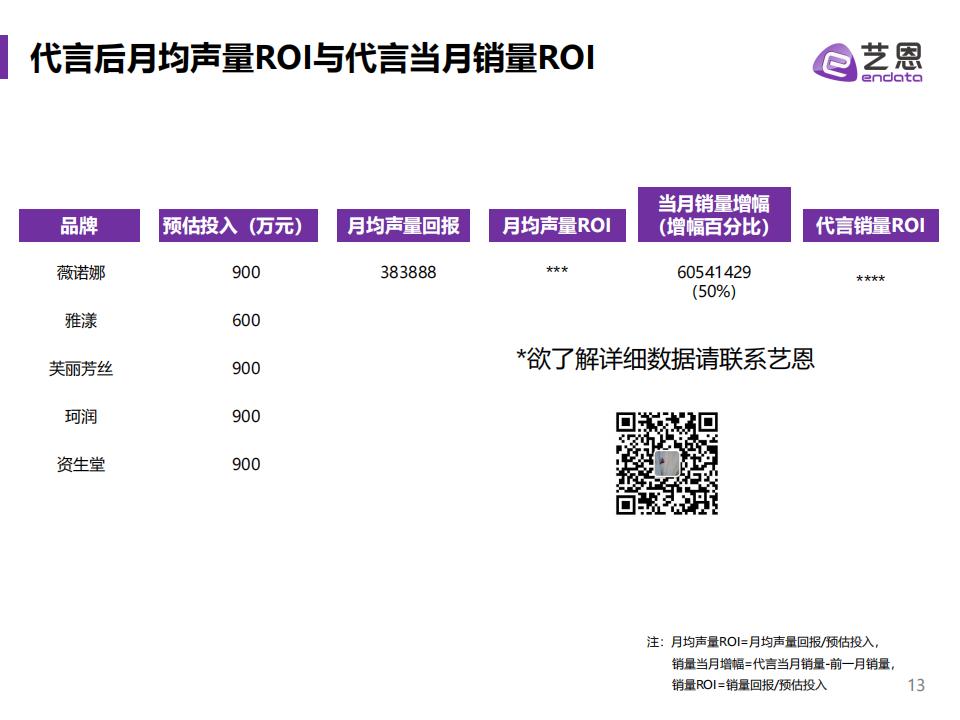Image resolution: width=960 pixels, height=720 pixels.
Task: Click the 月均声量回报 column header
Action: coord(403,225)
